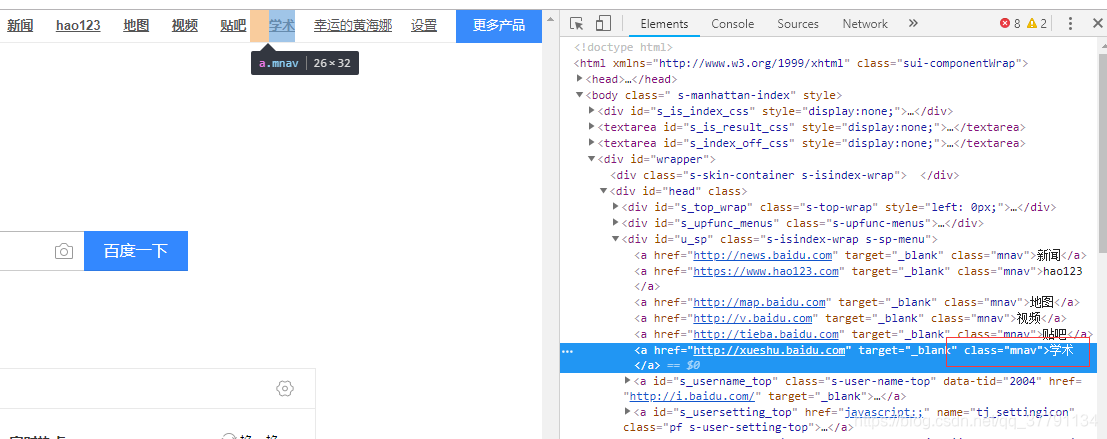1107x439 pixels.
Task: Collapse the div id wrapper node
Action: [592, 159]
